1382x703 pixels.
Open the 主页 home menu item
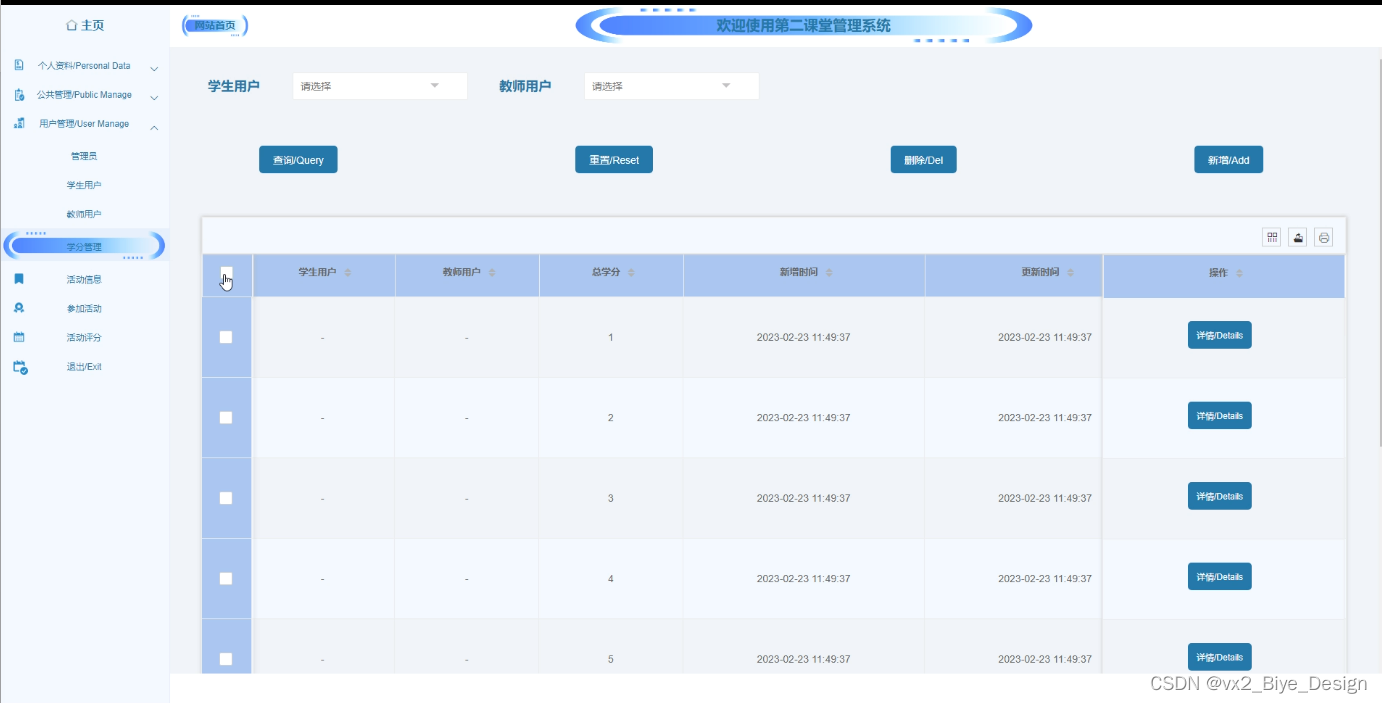84,25
